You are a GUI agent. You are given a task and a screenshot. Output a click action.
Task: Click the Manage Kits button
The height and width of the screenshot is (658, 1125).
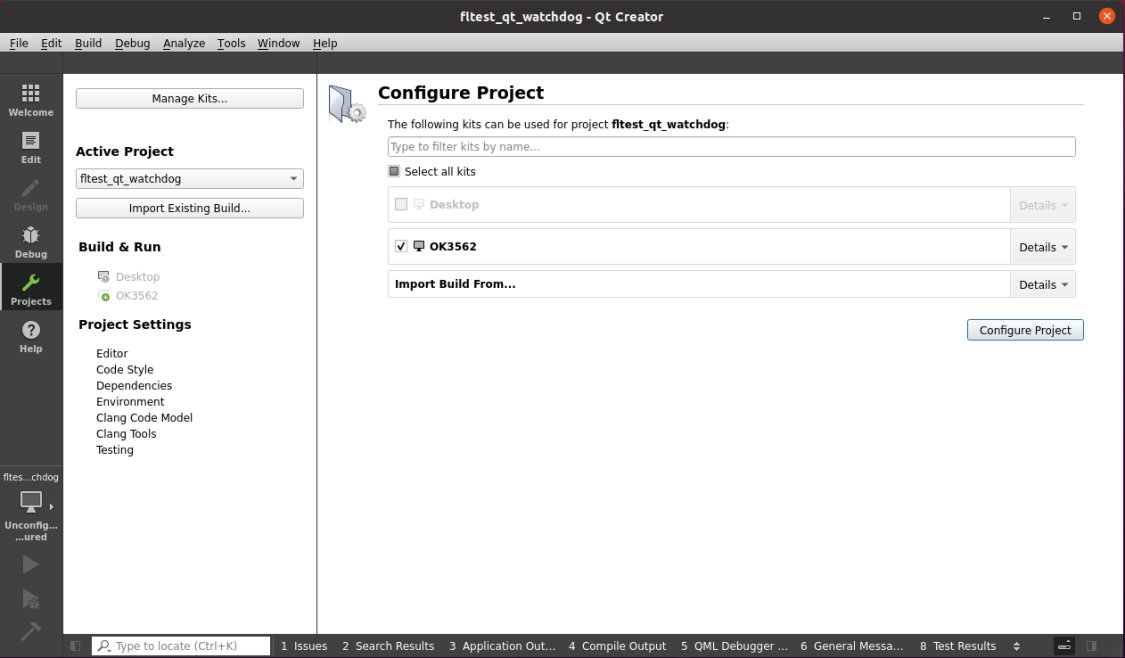click(189, 98)
